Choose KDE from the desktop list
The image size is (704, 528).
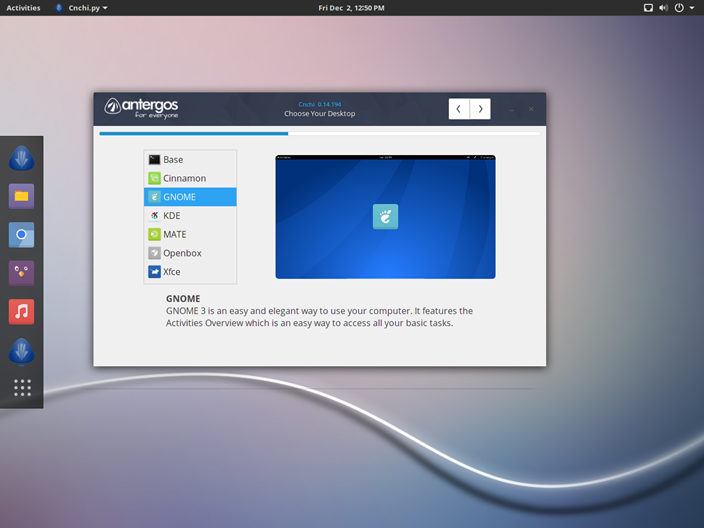coord(190,216)
